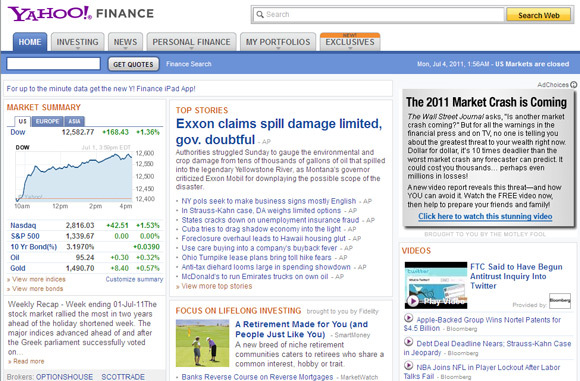Open Banks Reverse Course on Reverse Mortgages
580x381 pixels.
[x=257, y=377]
